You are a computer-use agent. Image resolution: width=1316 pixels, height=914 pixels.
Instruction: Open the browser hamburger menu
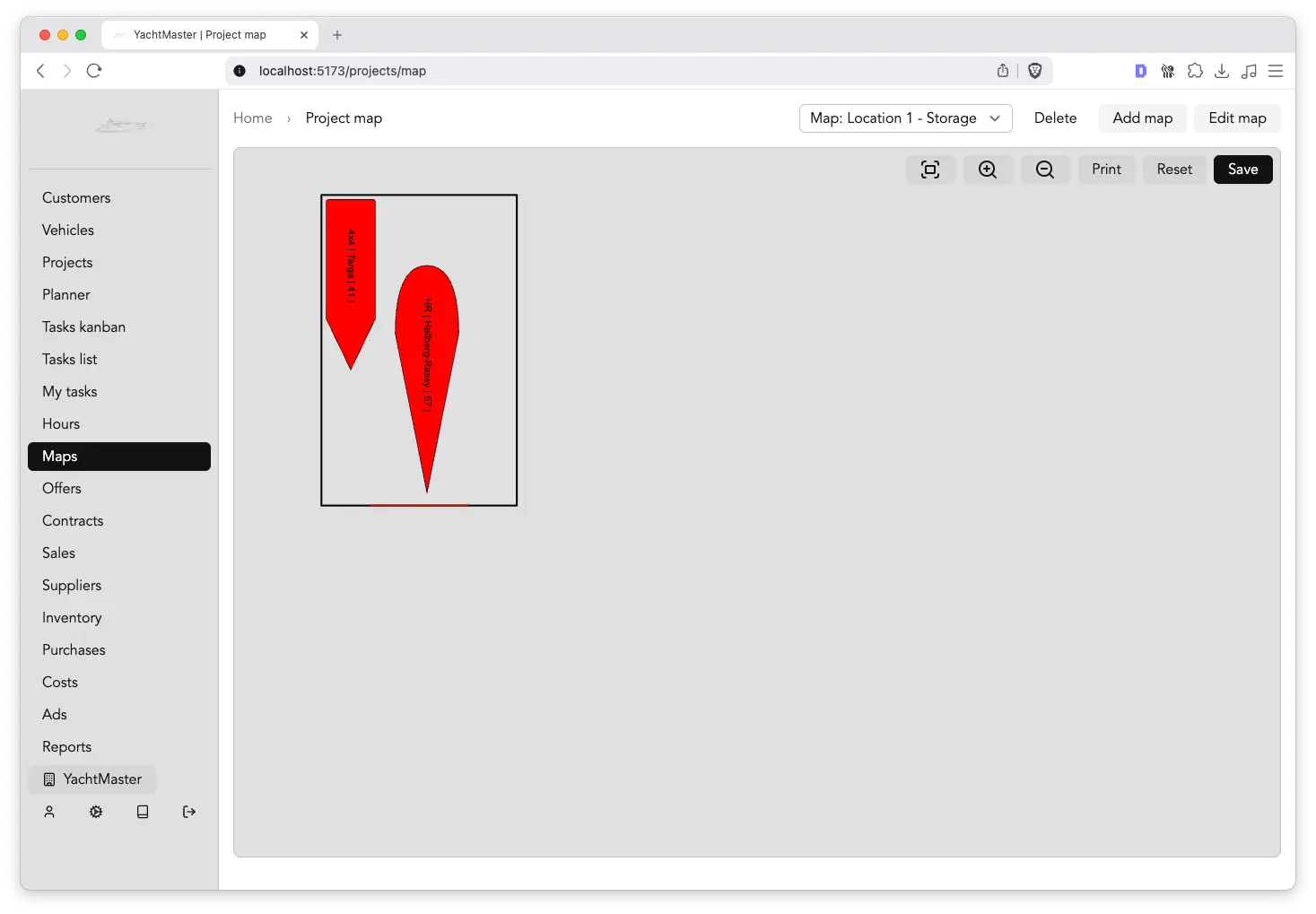[1275, 71]
